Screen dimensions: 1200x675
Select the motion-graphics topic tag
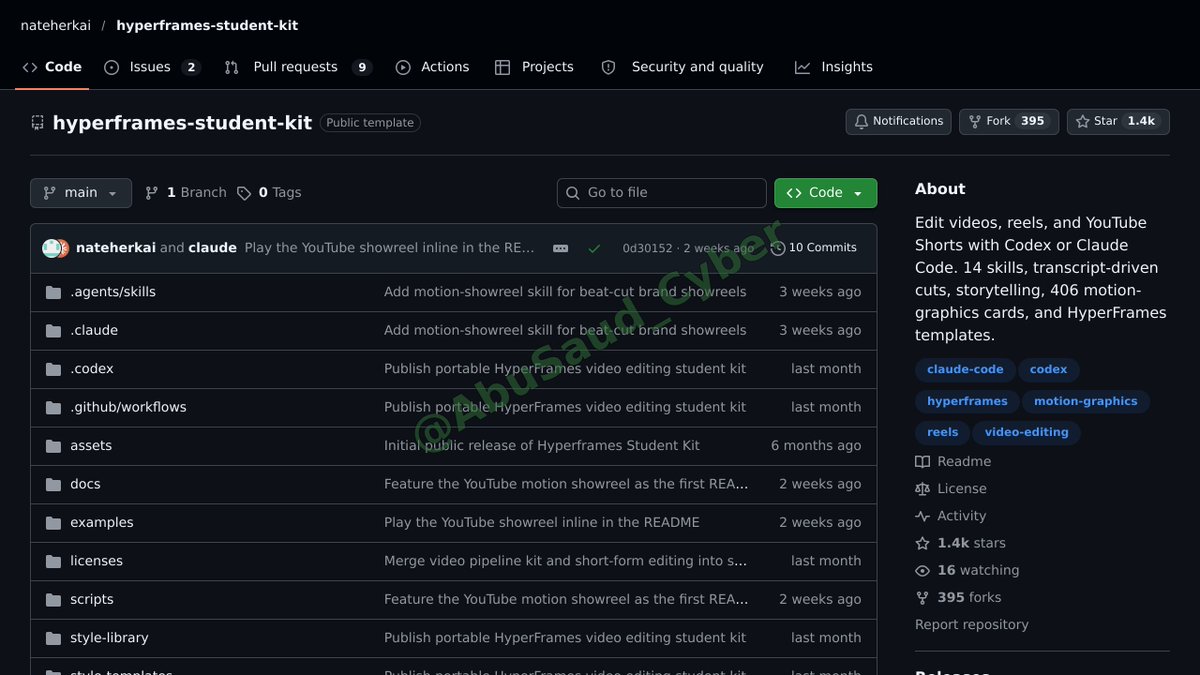click(1086, 401)
